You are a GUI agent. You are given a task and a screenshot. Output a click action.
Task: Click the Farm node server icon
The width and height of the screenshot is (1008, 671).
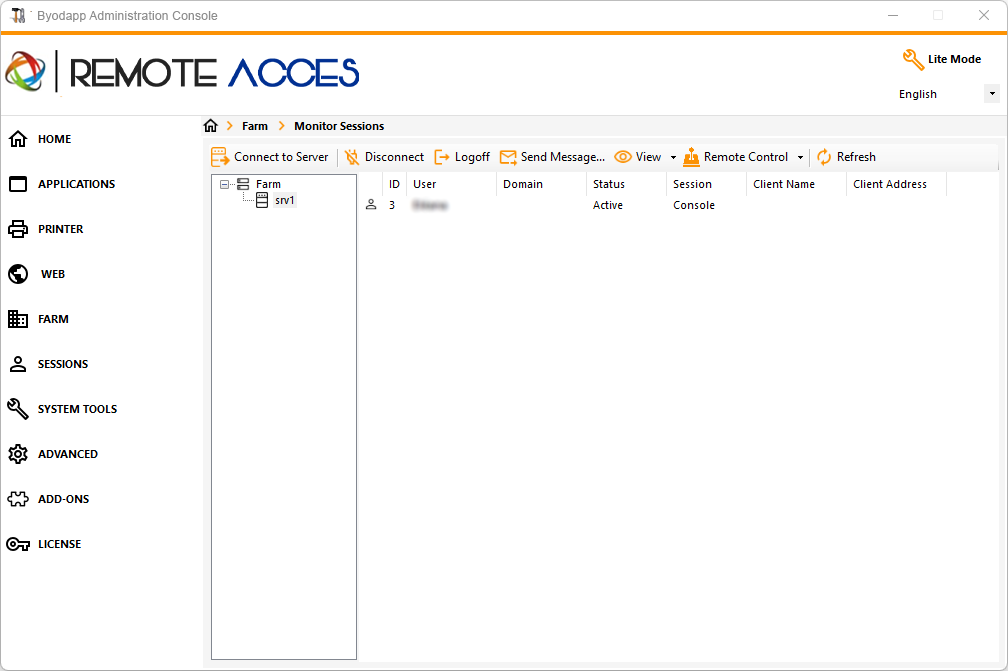pyautogui.click(x=243, y=184)
